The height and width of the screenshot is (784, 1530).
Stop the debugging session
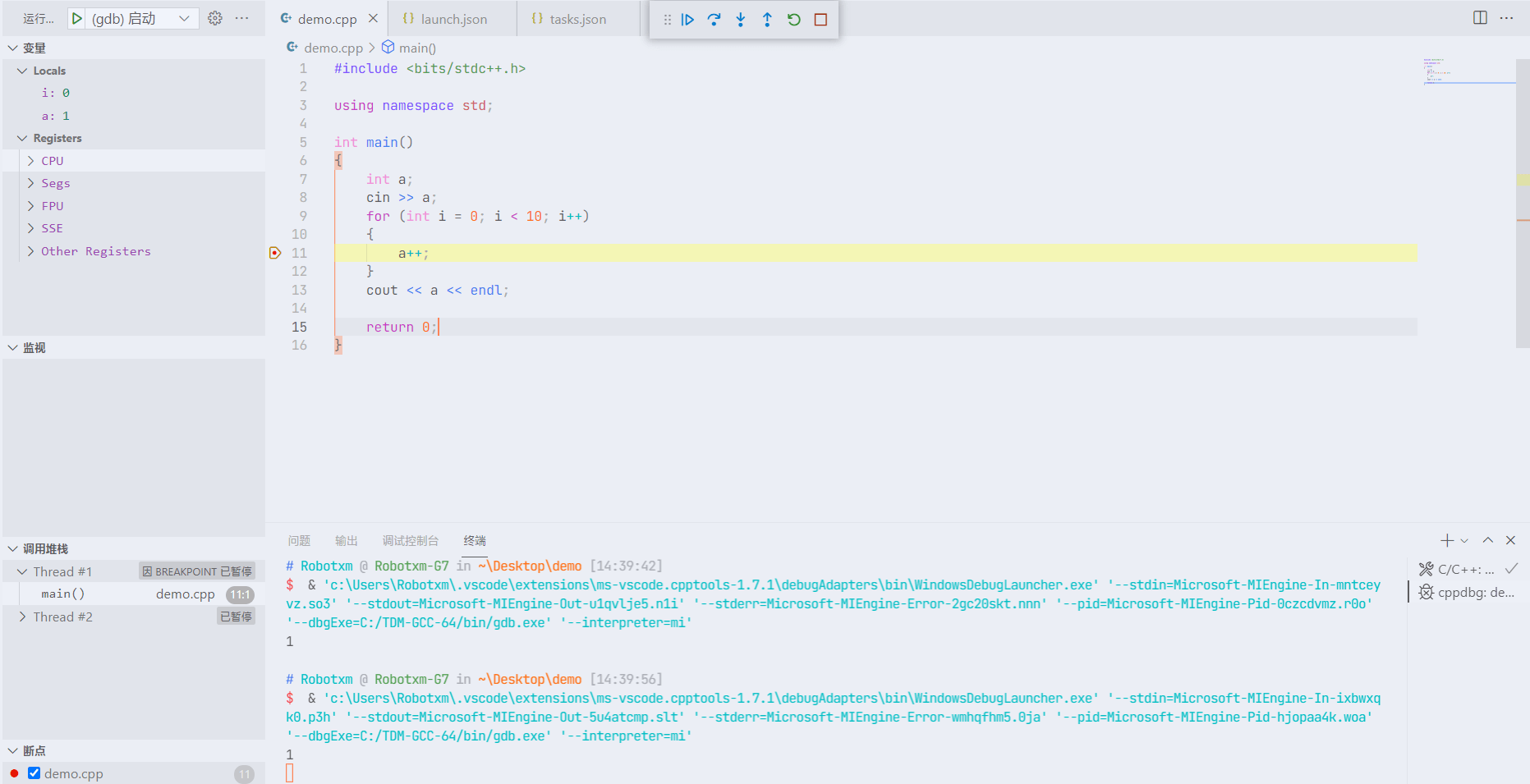click(820, 20)
